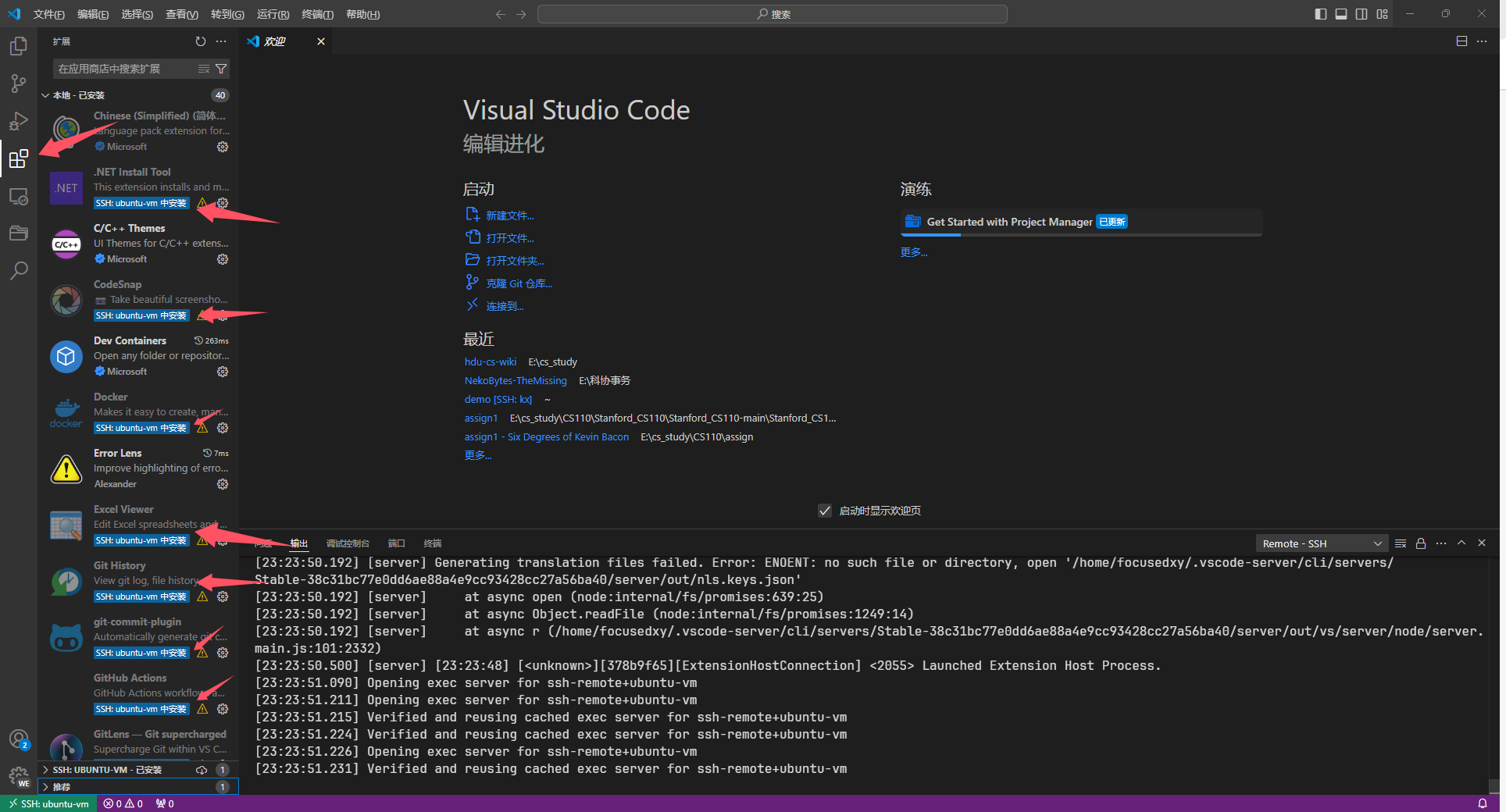Screen dimensions: 1506x812
Task: Customize layout icon in title bar
Action: (1382, 14)
